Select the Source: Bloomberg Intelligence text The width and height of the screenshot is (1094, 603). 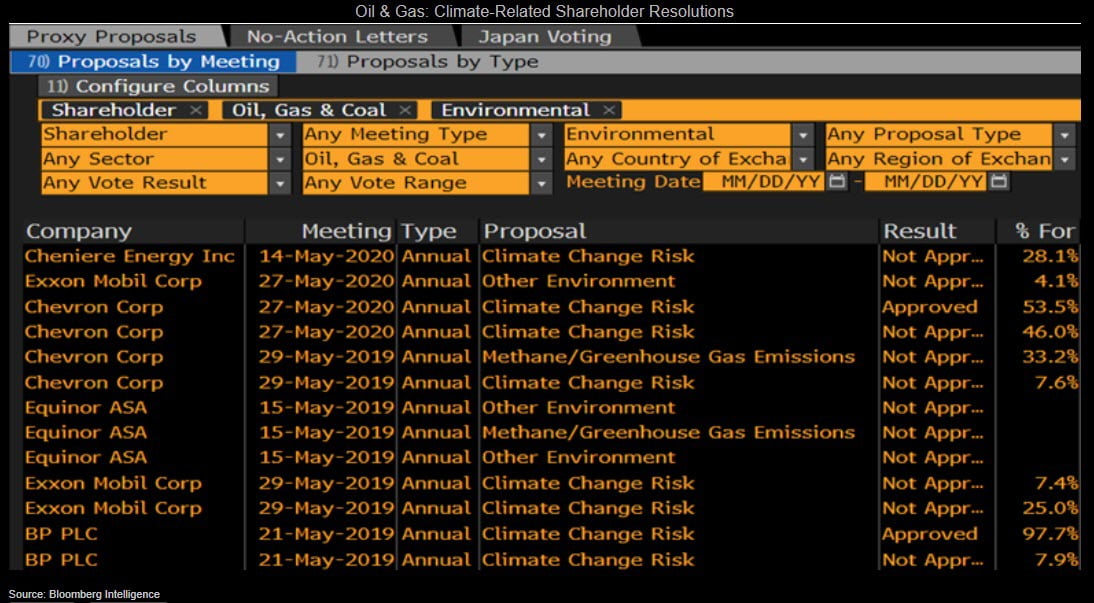click(x=84, y=594)
